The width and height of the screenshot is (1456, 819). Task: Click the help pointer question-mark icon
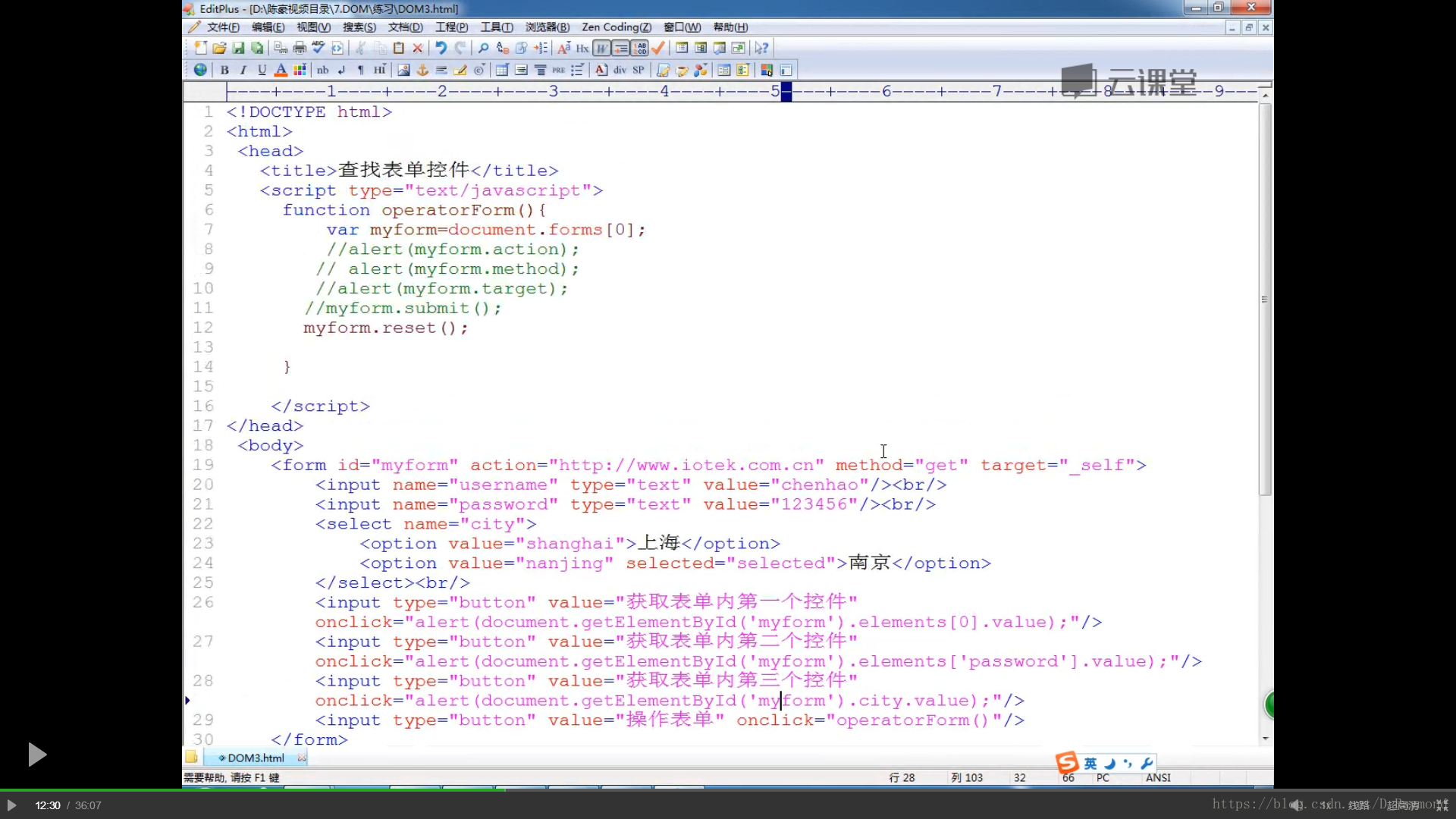[x=762, y=48]
